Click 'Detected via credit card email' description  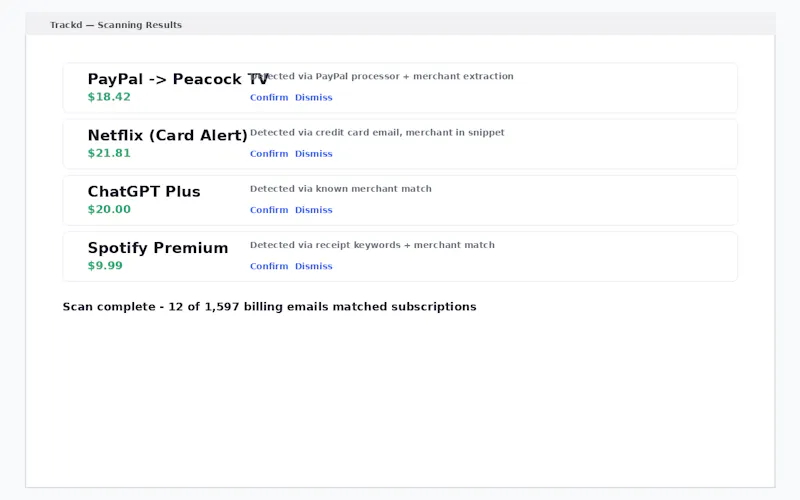tap(377, 132)
